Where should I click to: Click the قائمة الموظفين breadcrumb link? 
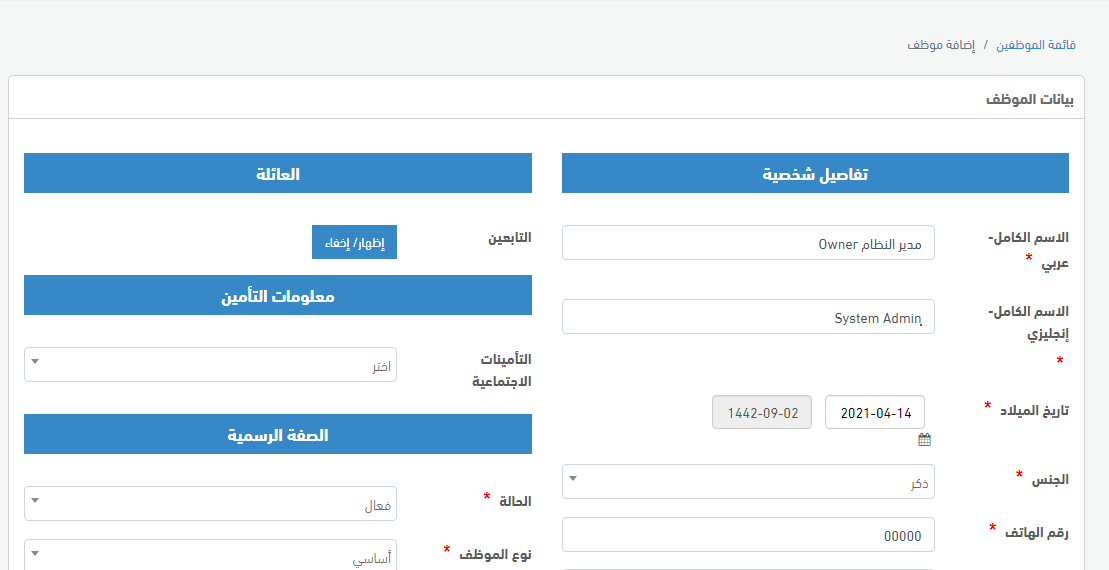pos(1036,45)
